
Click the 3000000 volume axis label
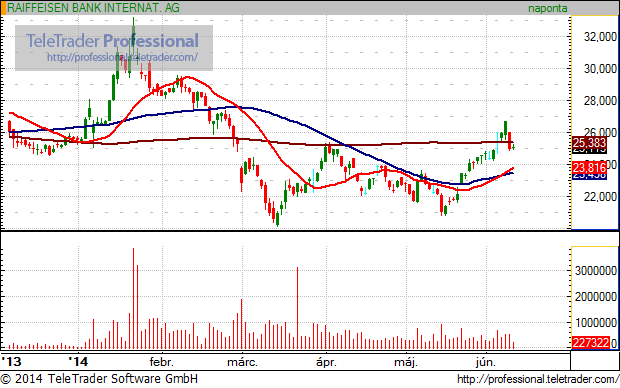pos(595,271)
